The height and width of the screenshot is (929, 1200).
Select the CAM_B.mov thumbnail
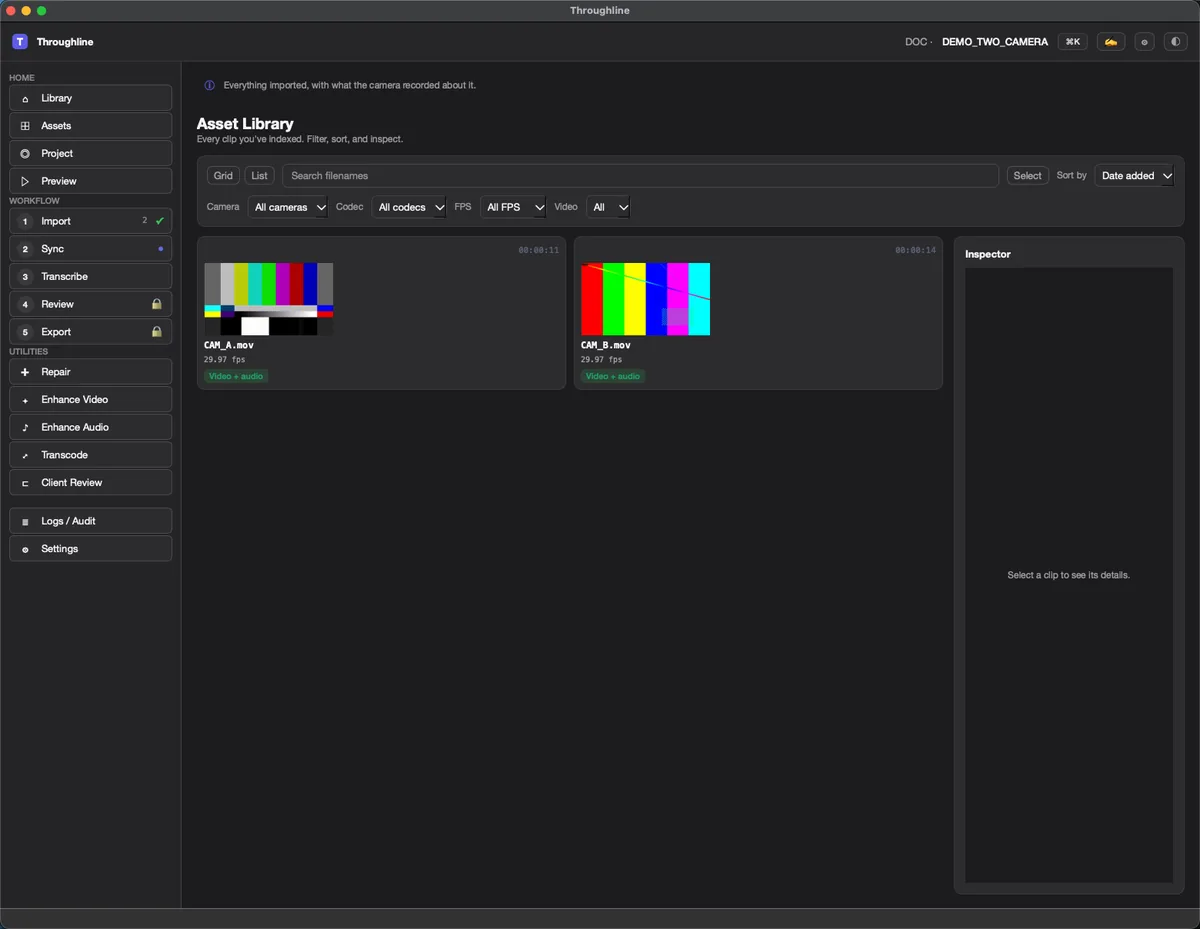click(x=646, y=299)
